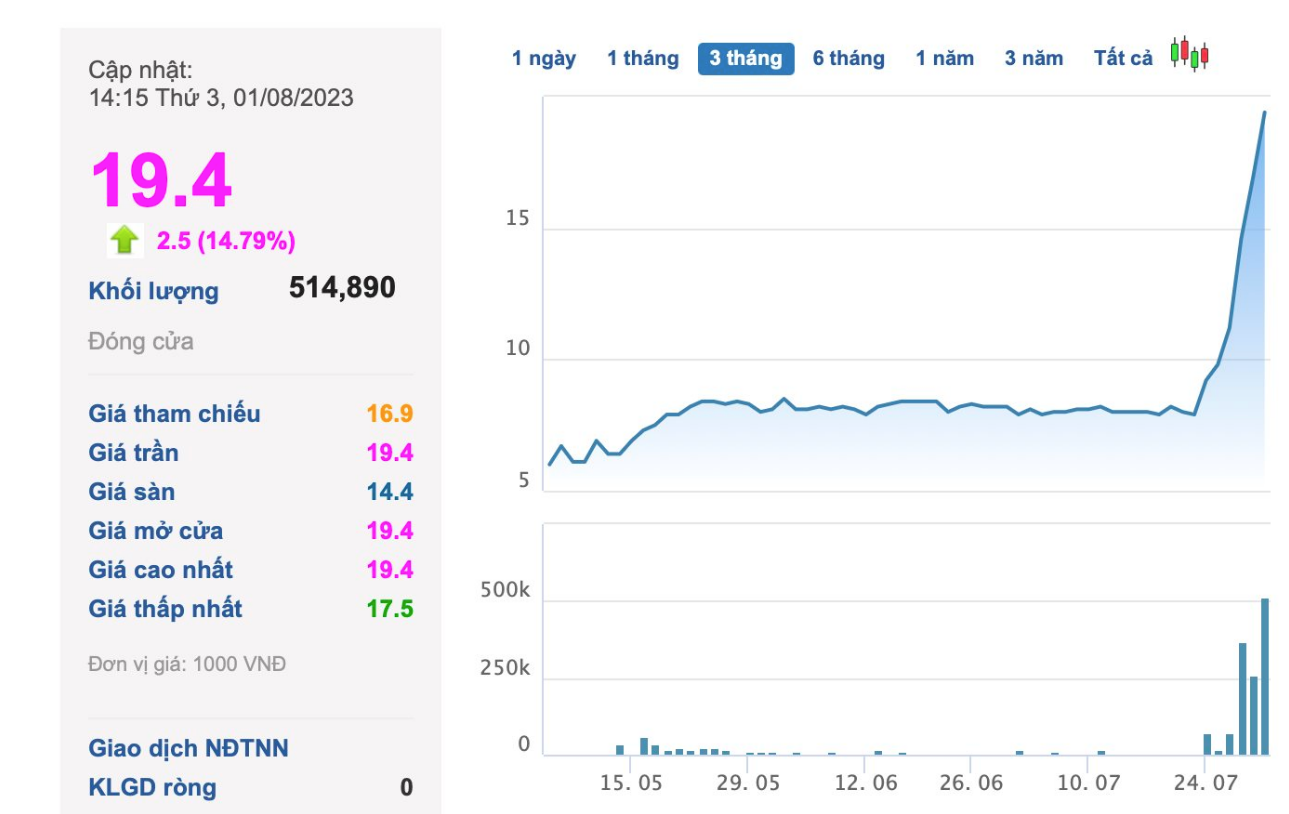Click the 'Đóng cửa' status text
Screen dimensions: 1289x814
pos(141,342)
